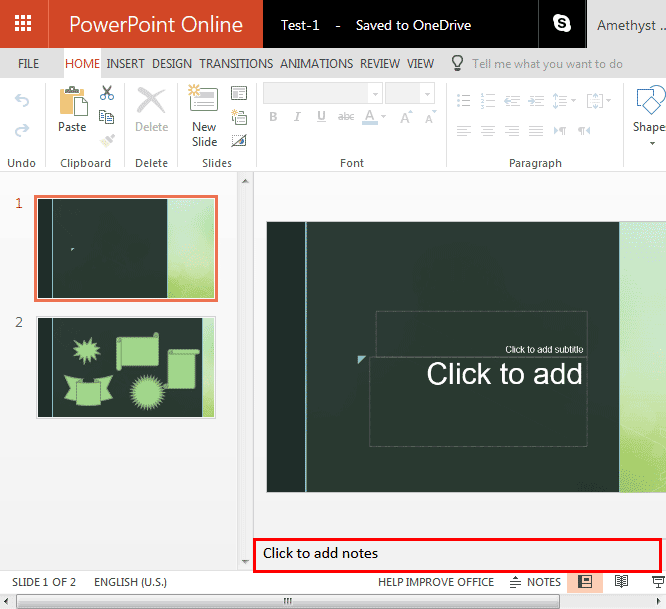The image size is (666, 609).
Task: Click the horizontal scrollbar thumb
Action: point(288,601)
